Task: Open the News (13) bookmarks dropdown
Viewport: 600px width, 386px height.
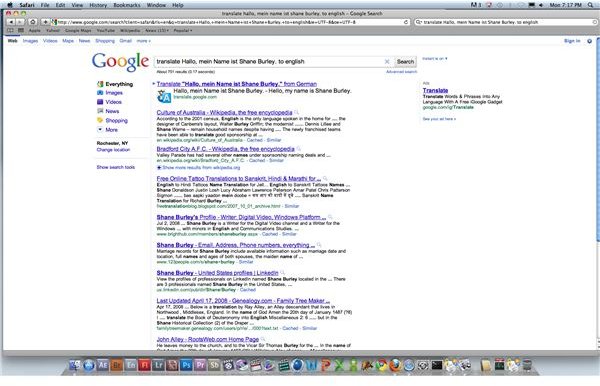Action: coord(157,30)
